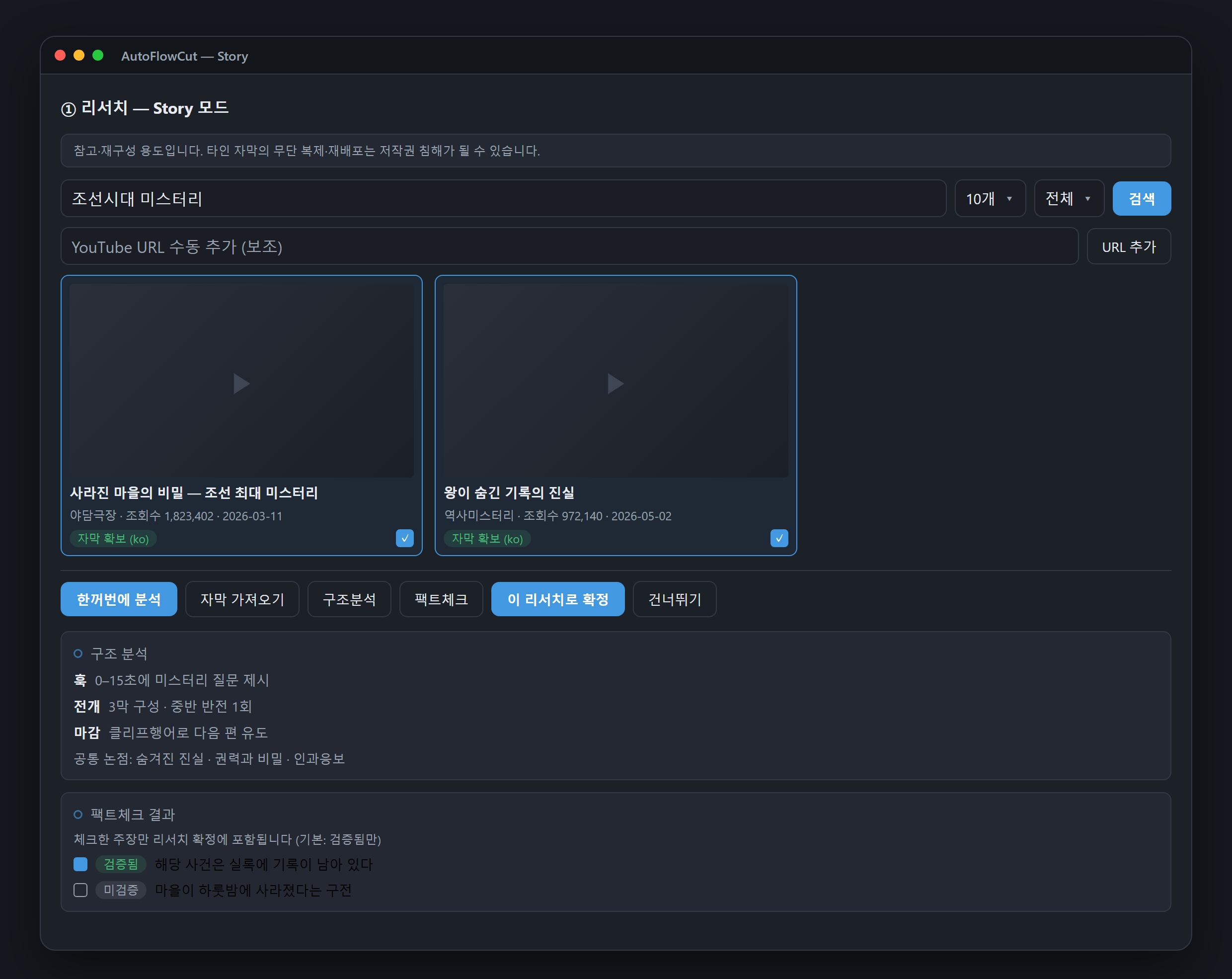This screenshot has width=1232, height=979.
Task: Click the URL 추가 button
Action: [1128, 246]
